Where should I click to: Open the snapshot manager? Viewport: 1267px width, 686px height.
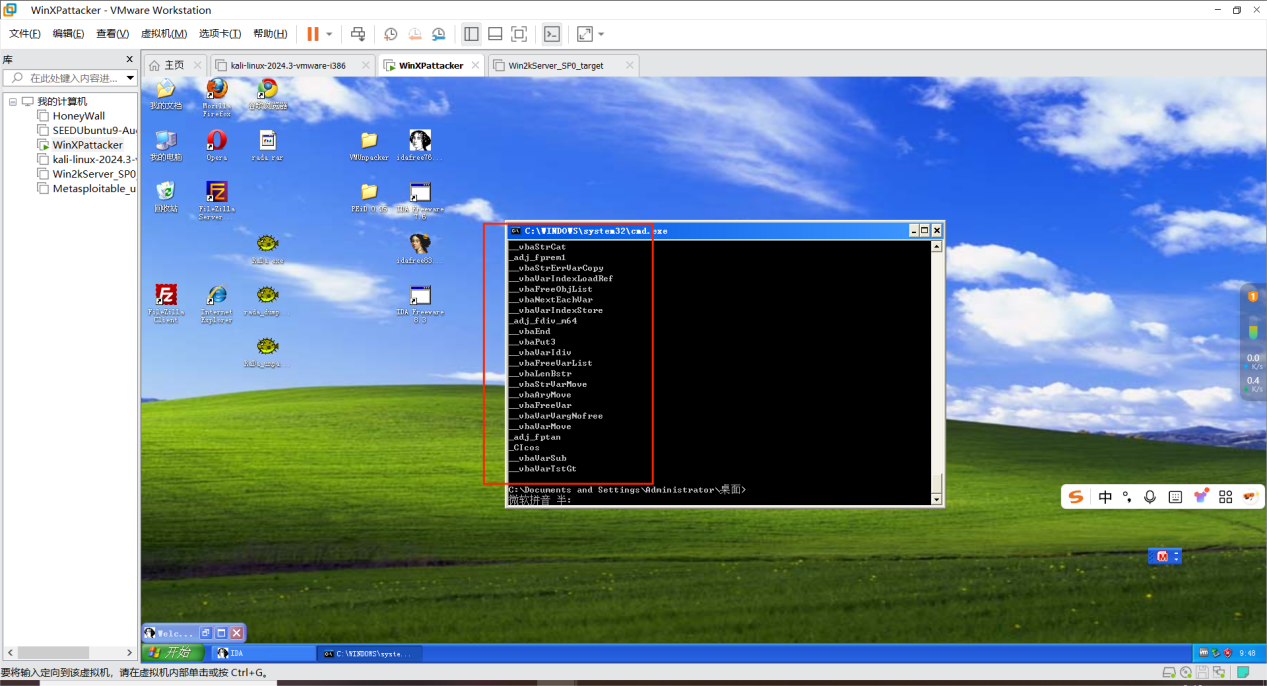point(439,34)
